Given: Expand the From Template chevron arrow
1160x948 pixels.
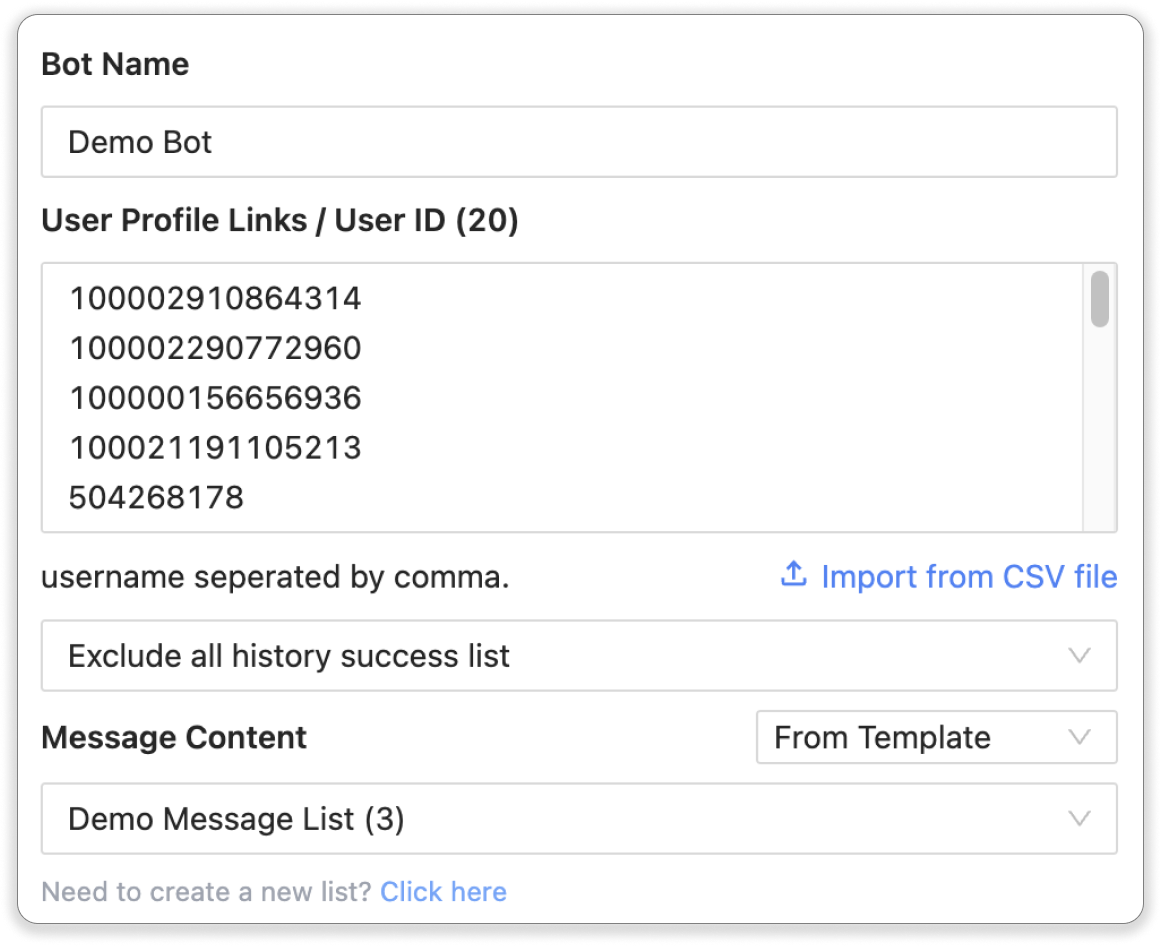Looking at the screenshot, I should click(1078, 737).
